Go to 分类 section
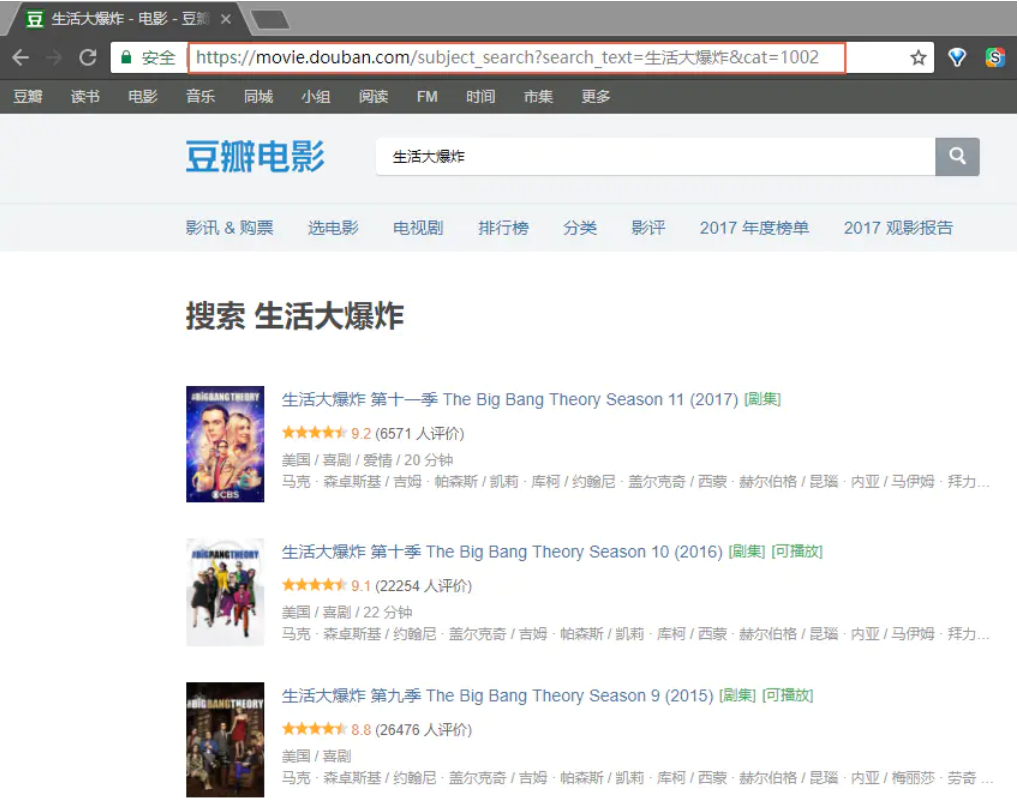 click(580, 228)
